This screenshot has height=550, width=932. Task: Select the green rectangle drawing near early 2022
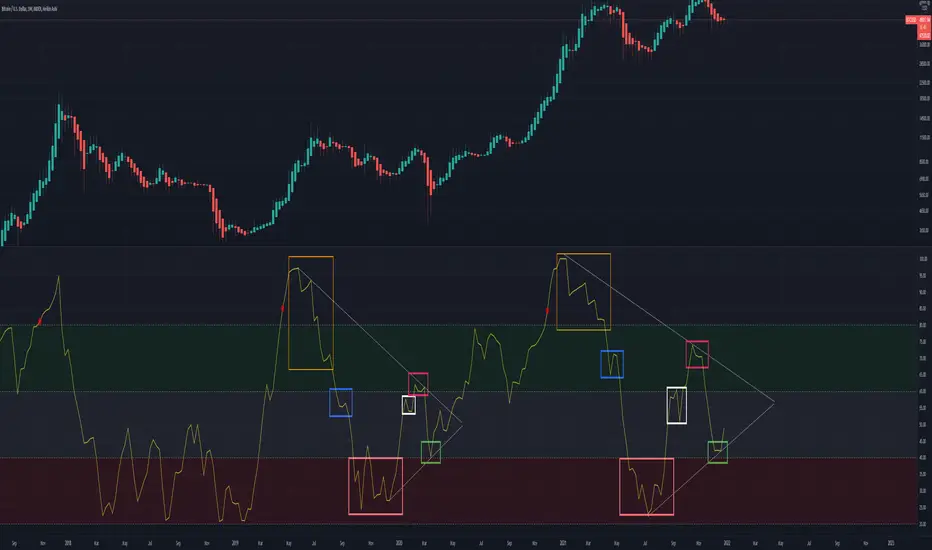click(x=717, y=452)
